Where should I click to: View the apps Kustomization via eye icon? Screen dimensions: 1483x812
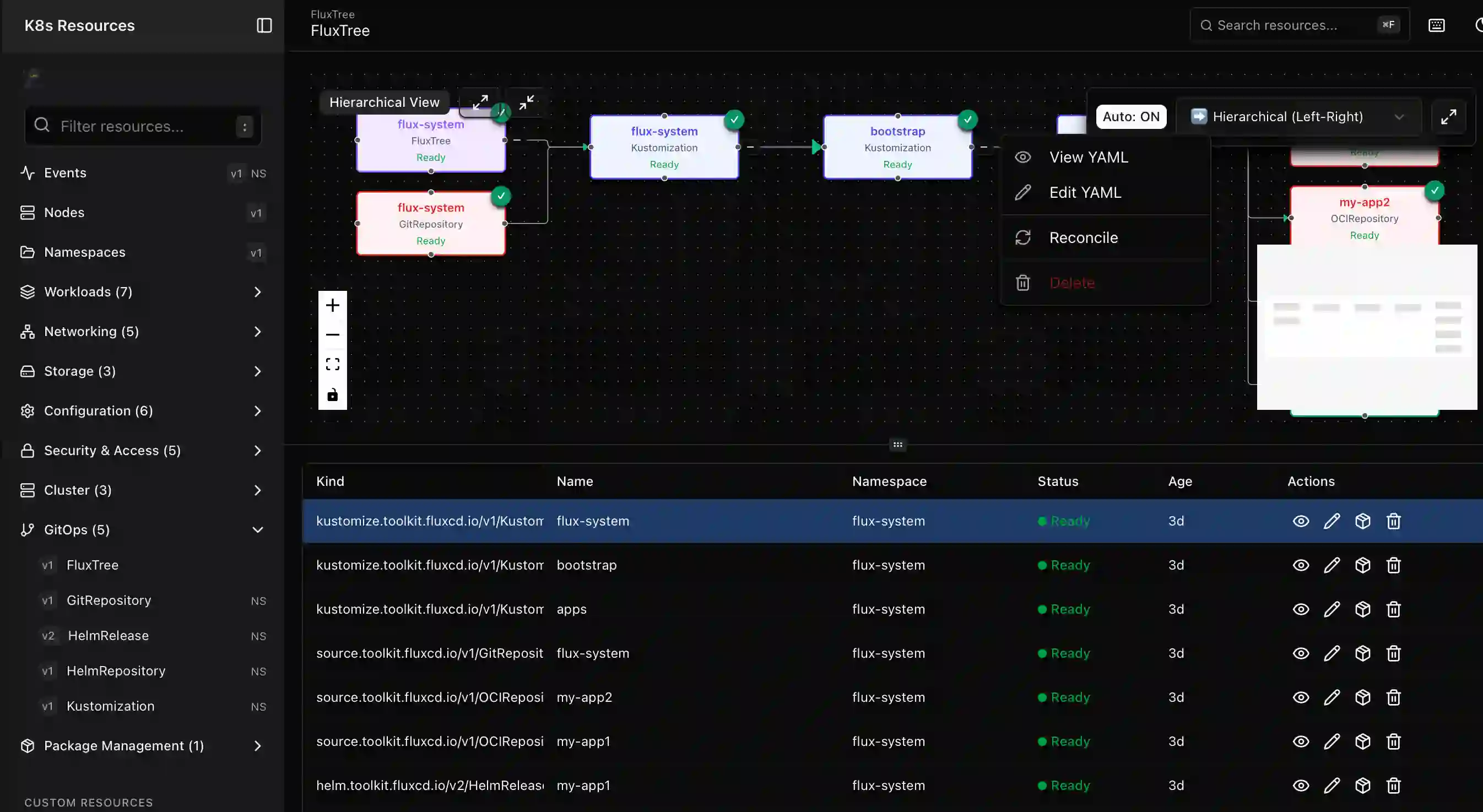[x=1301, y=609]
